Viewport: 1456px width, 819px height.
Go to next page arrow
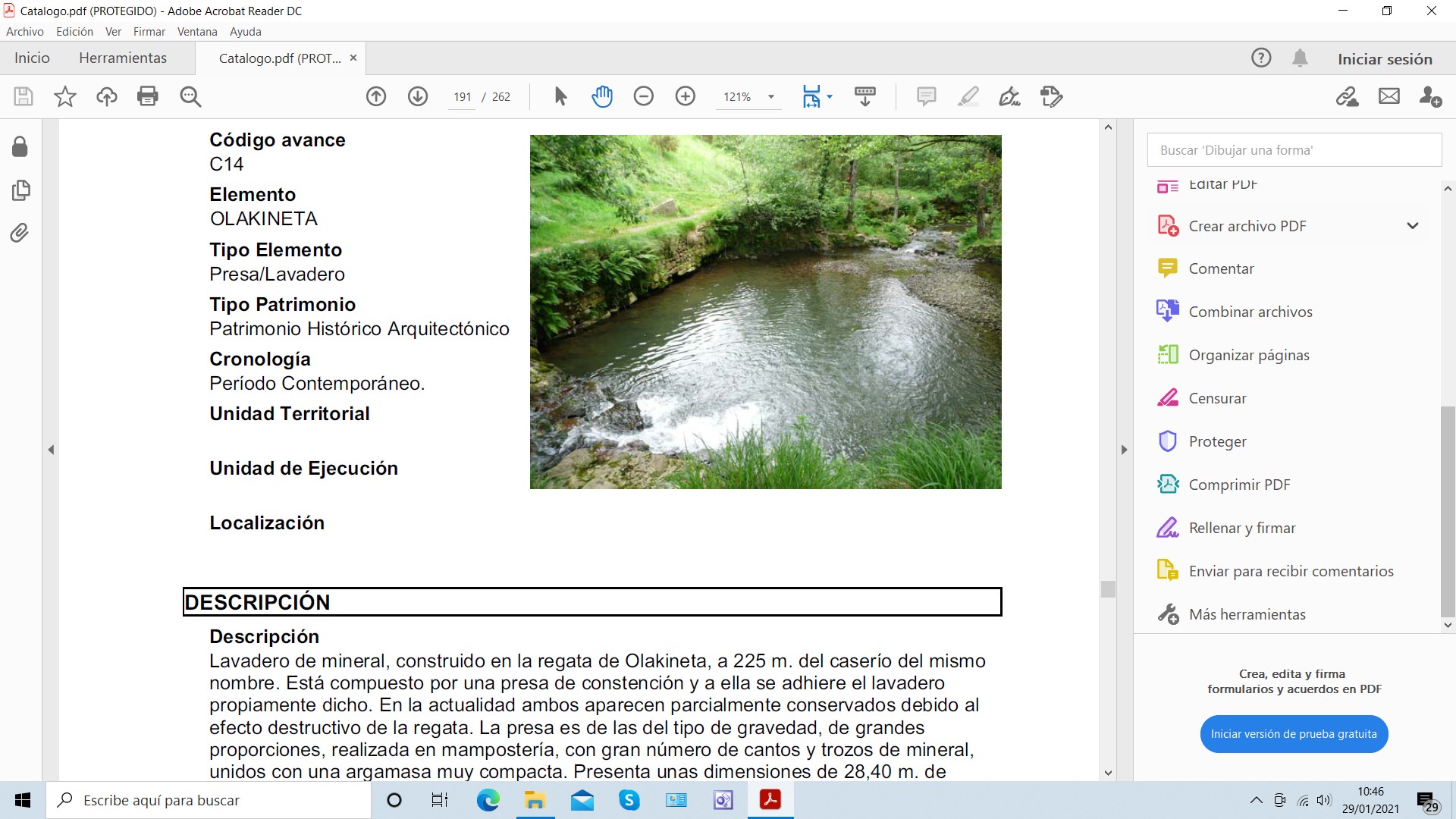click(x=418, y=96)
